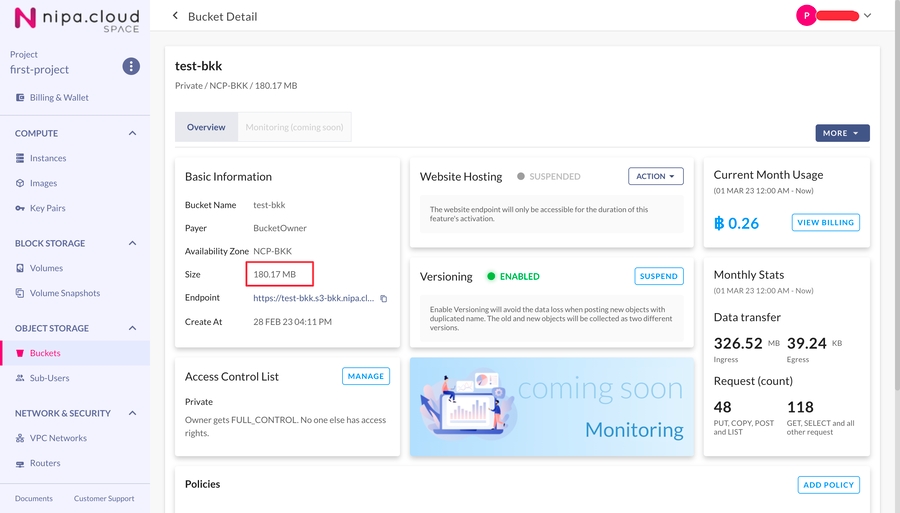
Task: Click MANAGE for Access Control List
Action: coord(365,376)
